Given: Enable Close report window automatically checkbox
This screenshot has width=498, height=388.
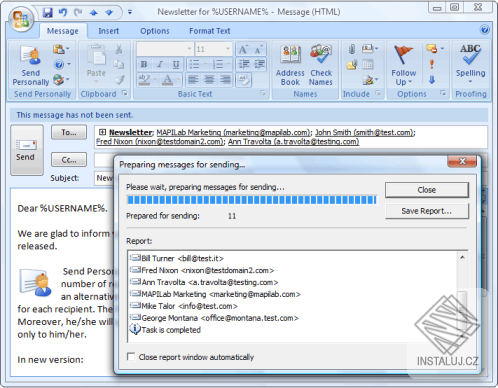Looking at the screenshot, I should (x=131, y=357).
